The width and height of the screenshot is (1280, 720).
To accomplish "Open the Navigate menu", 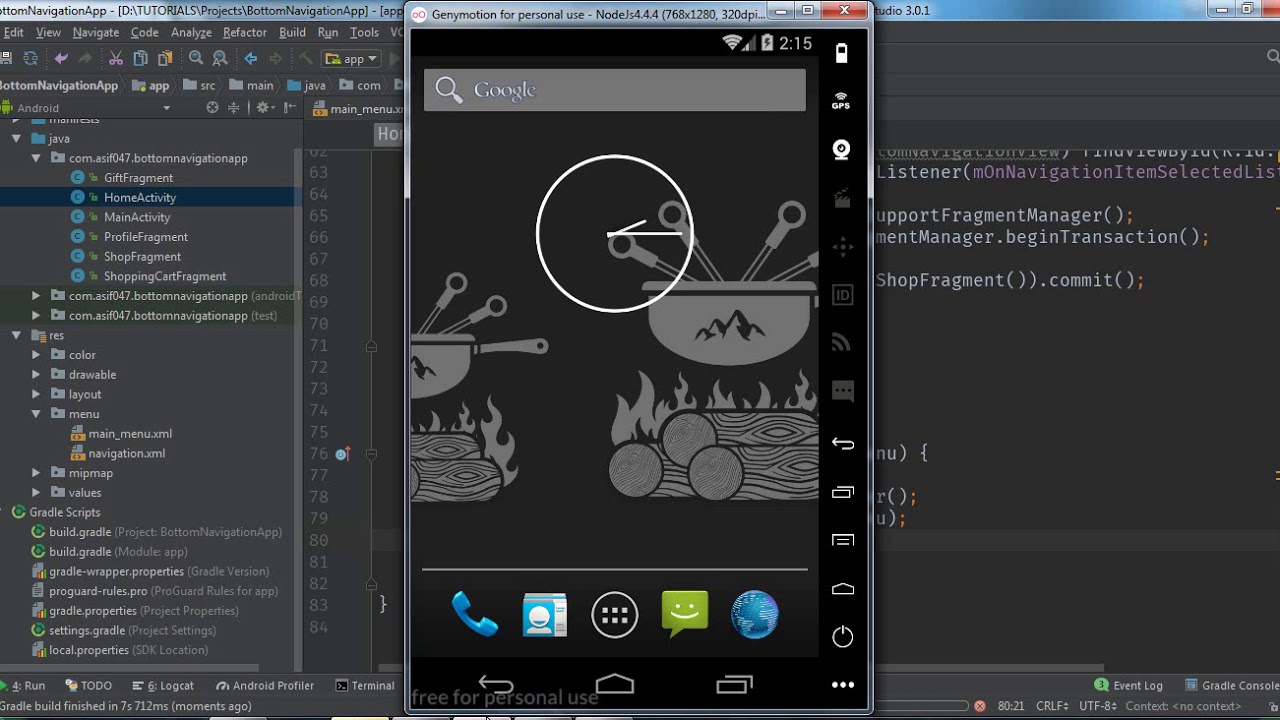I will coord(96,32).
